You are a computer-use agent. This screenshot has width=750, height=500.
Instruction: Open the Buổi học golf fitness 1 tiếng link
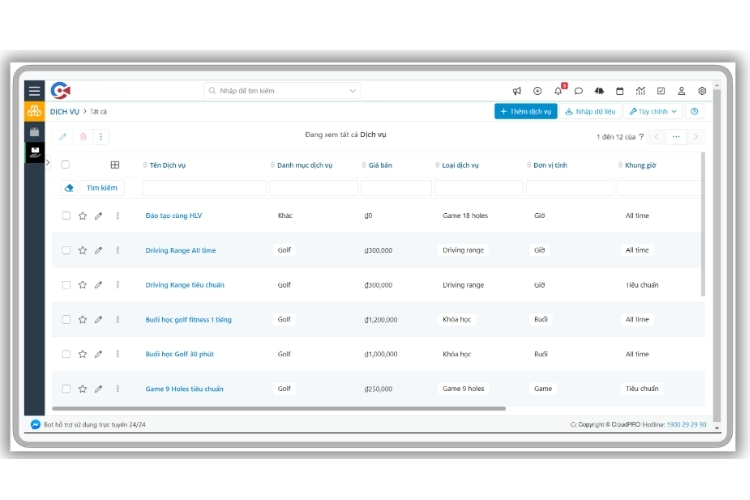point(188,320)
